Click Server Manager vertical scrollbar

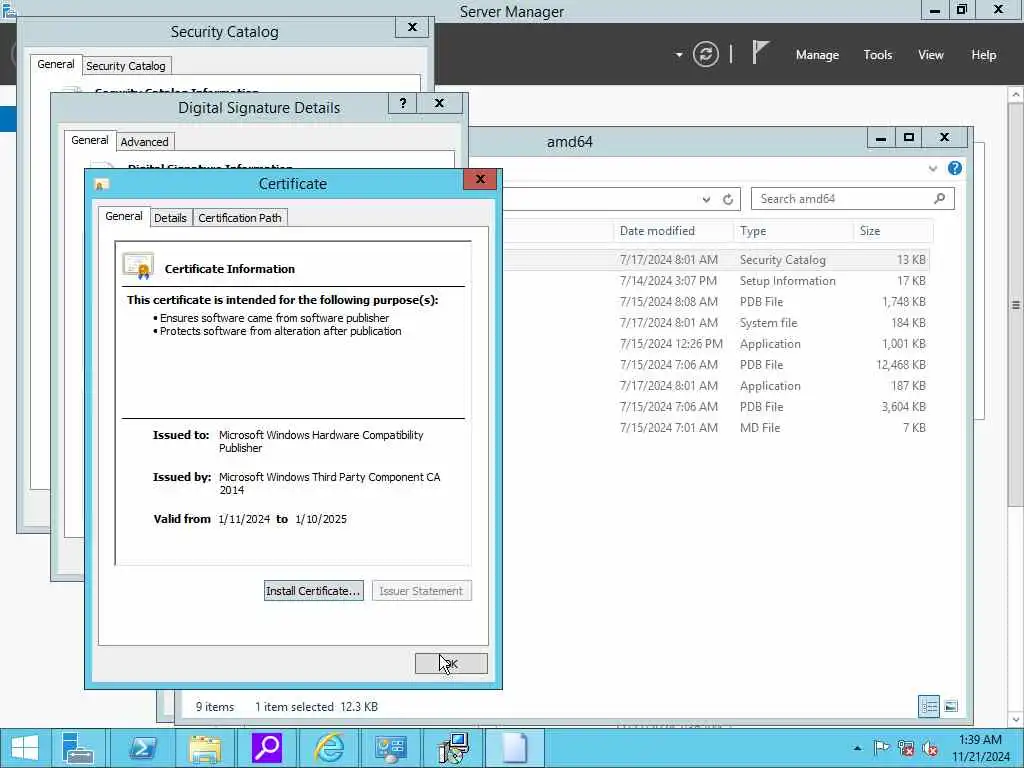tap(1016, 304)
